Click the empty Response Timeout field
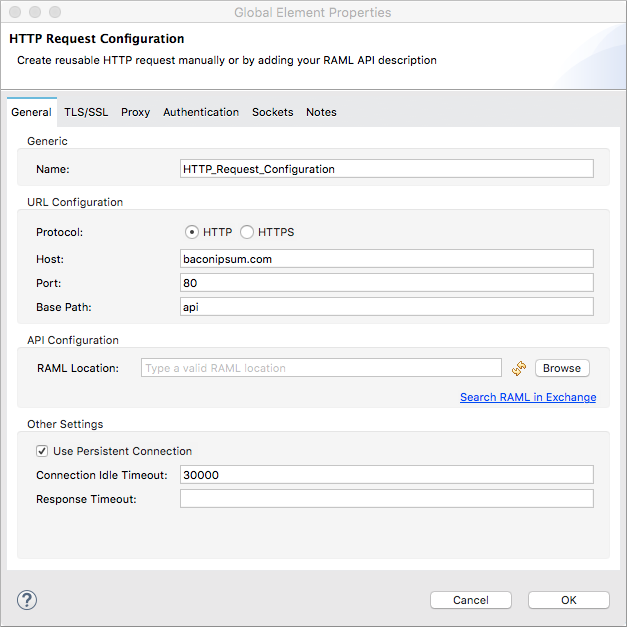Image resolution: width=627 pixels, height=627 pixels. pyautogui.click(x=387, y=499)
